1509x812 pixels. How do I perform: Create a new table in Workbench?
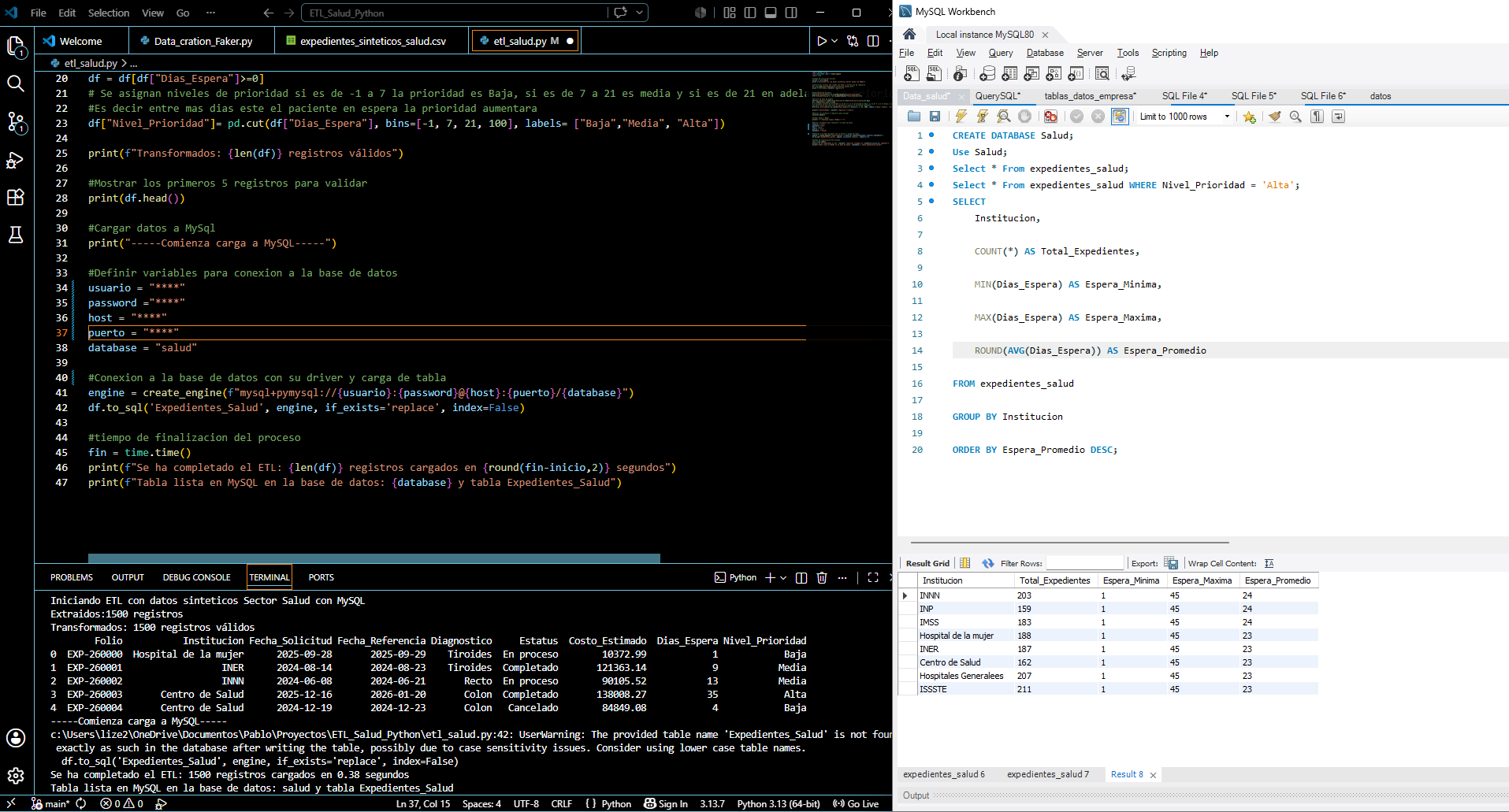coord(1009,73)
